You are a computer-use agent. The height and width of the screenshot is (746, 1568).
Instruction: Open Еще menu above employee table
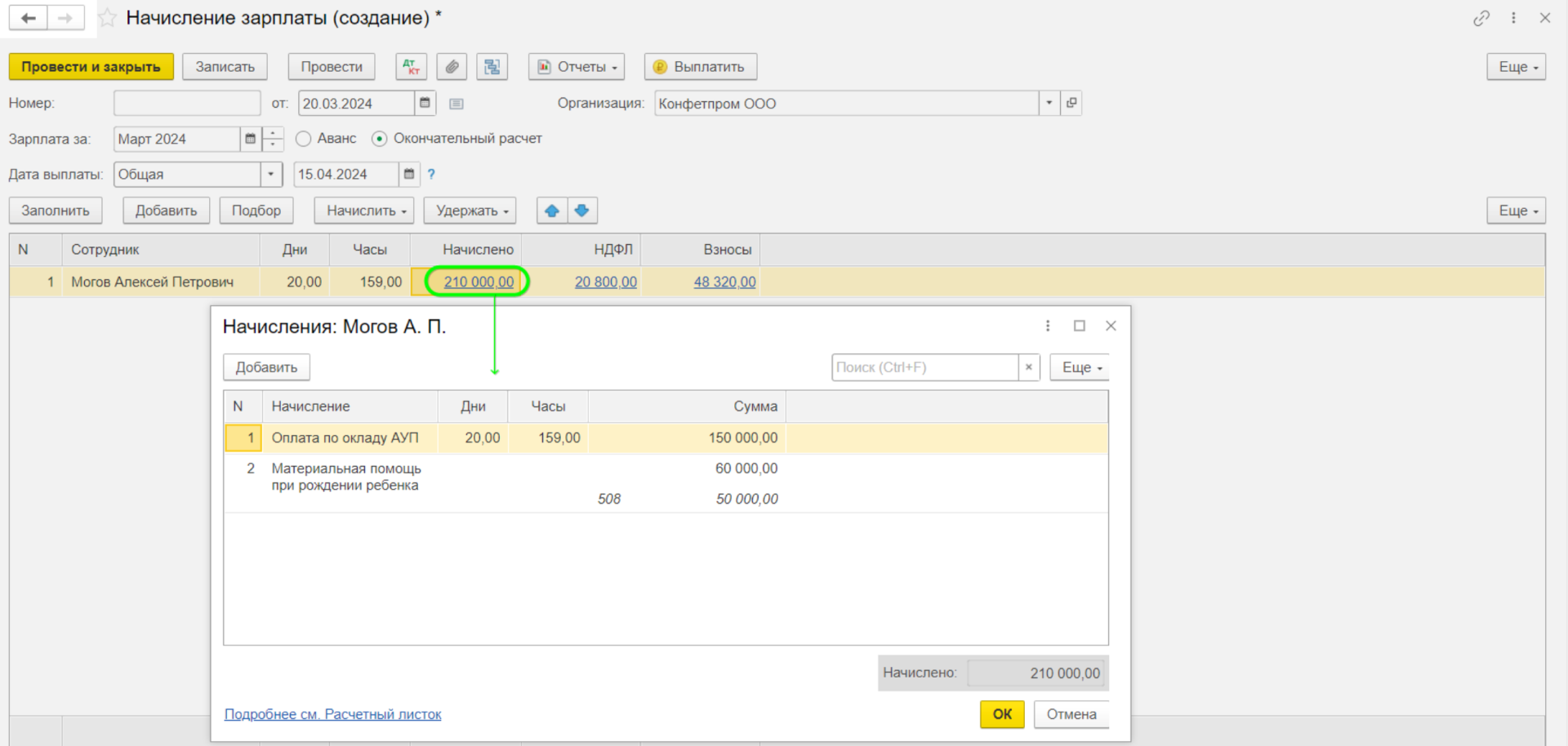[1517, 211]
